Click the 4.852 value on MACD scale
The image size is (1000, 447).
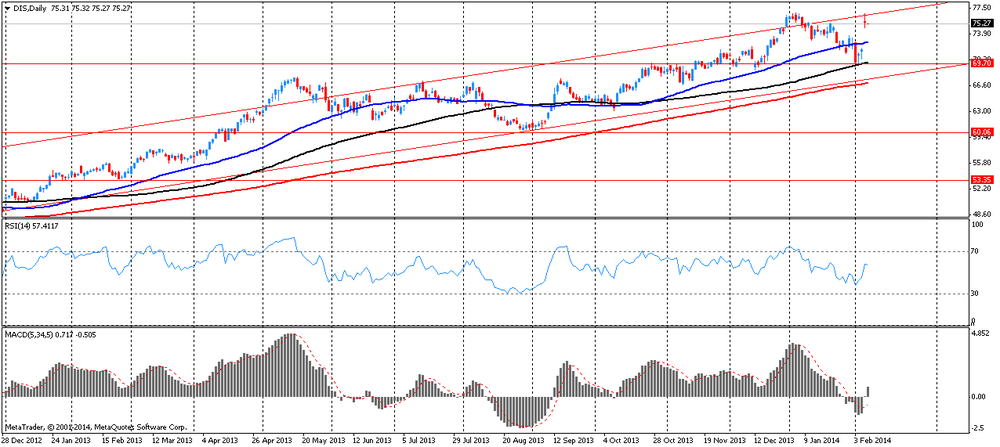pos(980,333)
